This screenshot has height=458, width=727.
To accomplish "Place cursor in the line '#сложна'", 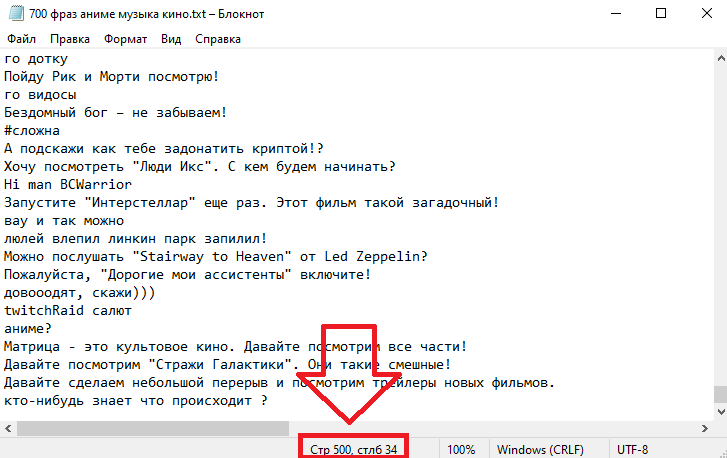I will pos(32,131).
